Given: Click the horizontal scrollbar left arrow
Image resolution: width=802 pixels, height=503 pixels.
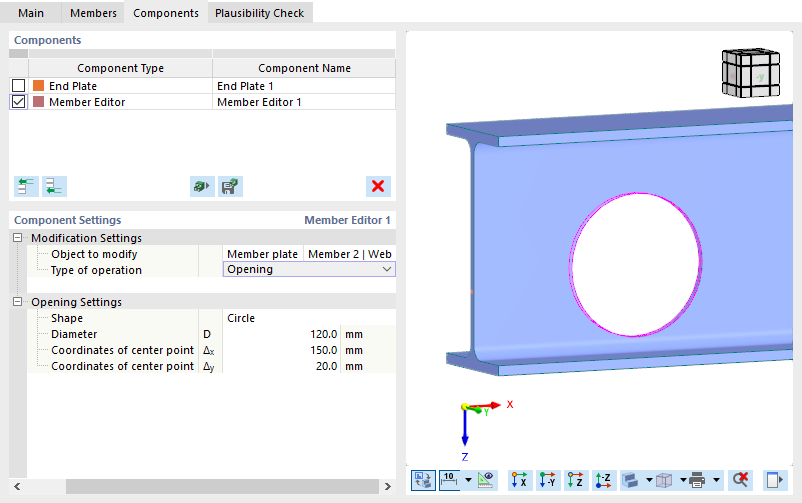Looking at the screenshot, I should [17, 486].
